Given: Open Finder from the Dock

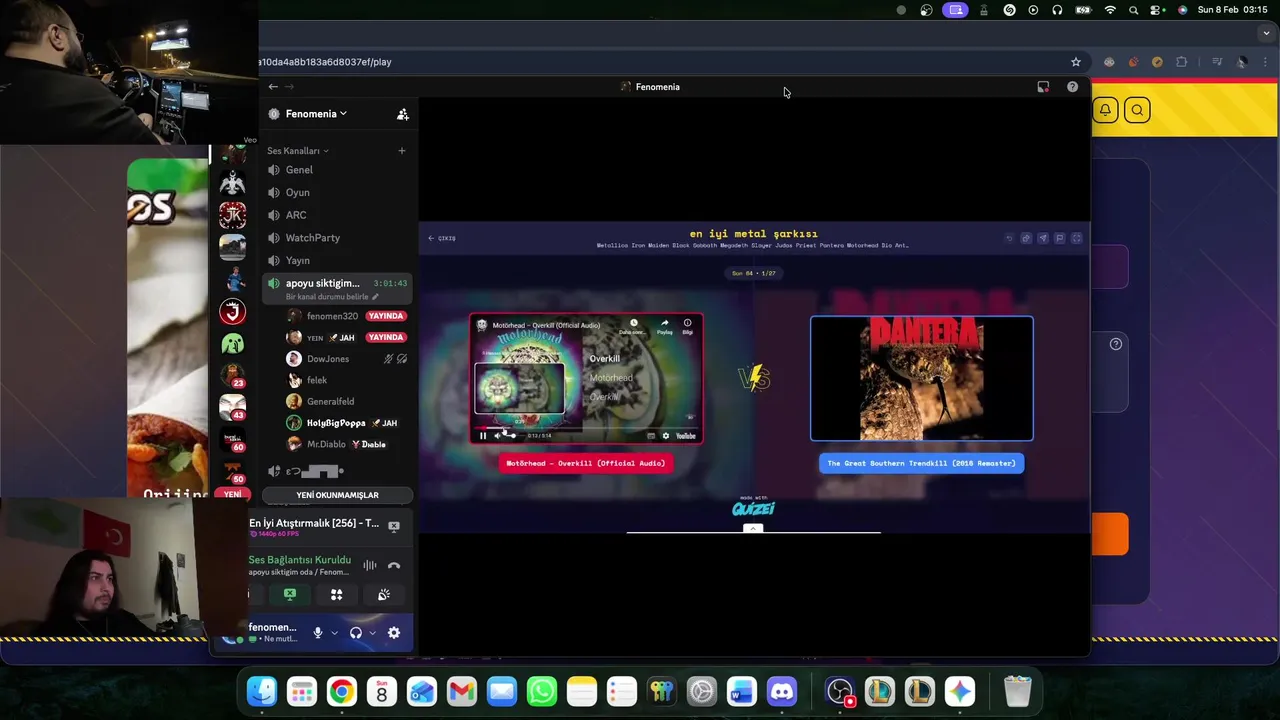Looking at the screenshot, I should coord(262,691).
